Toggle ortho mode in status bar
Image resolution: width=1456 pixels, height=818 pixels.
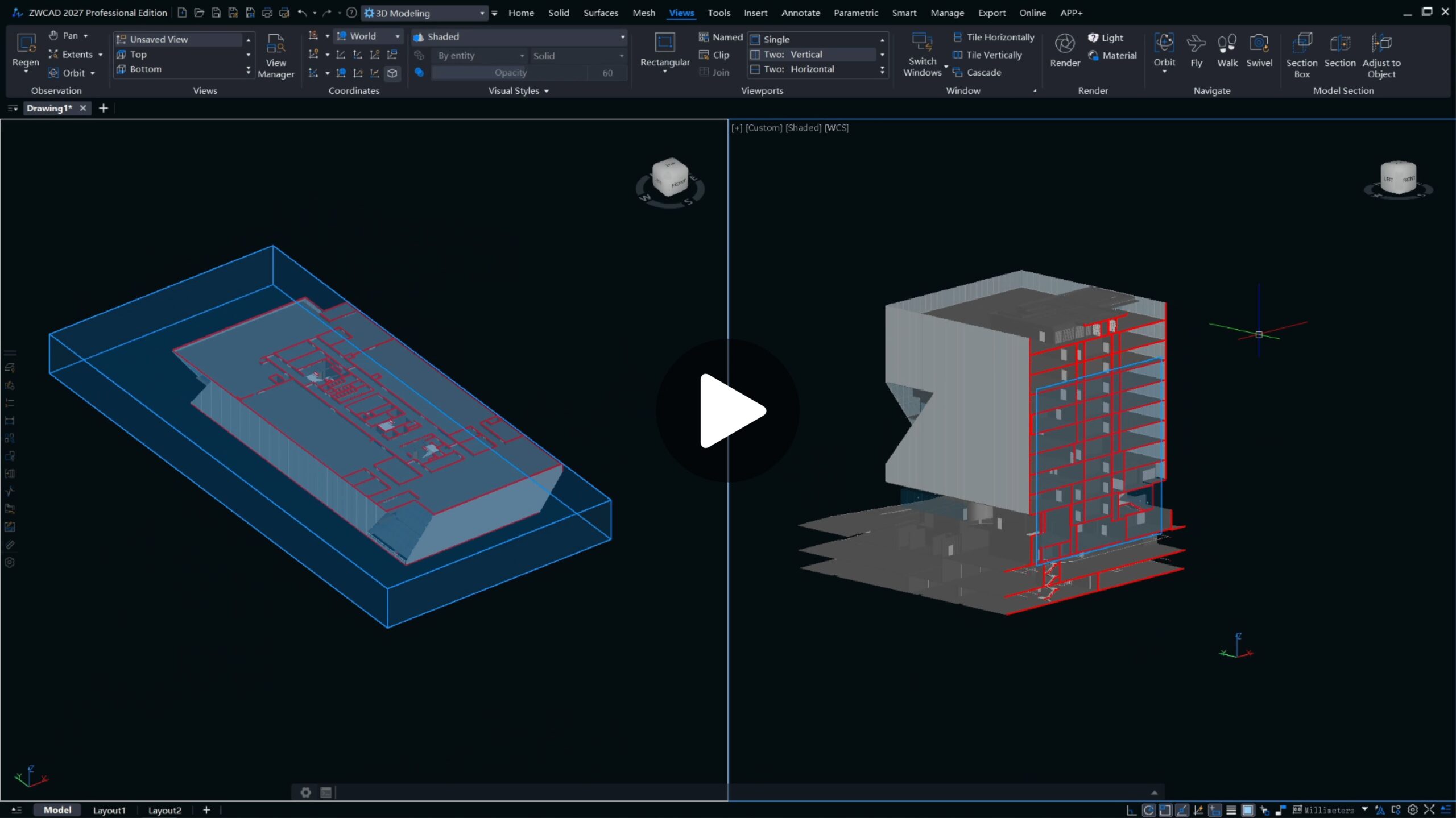(1131, 810)
